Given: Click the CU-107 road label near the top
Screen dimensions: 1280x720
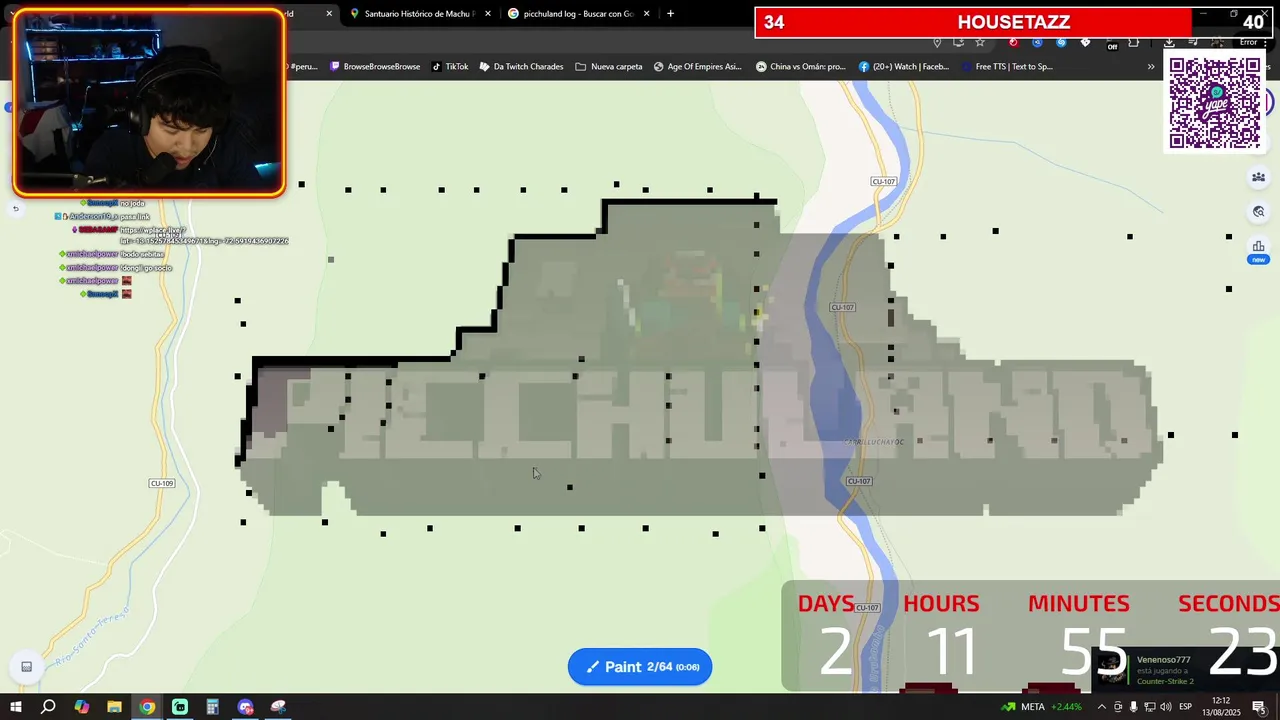Looking at the screenshot, I should 883,181.
